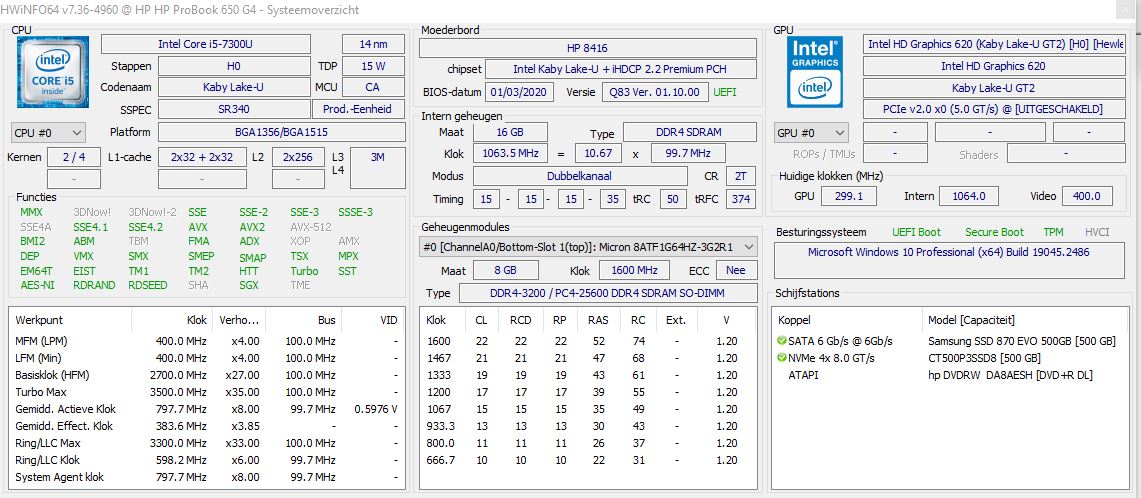Click the BIOS version Q83 Ver. 01.10.00
Viewport: 1141px width, 498px height.
tap(655, 92)
